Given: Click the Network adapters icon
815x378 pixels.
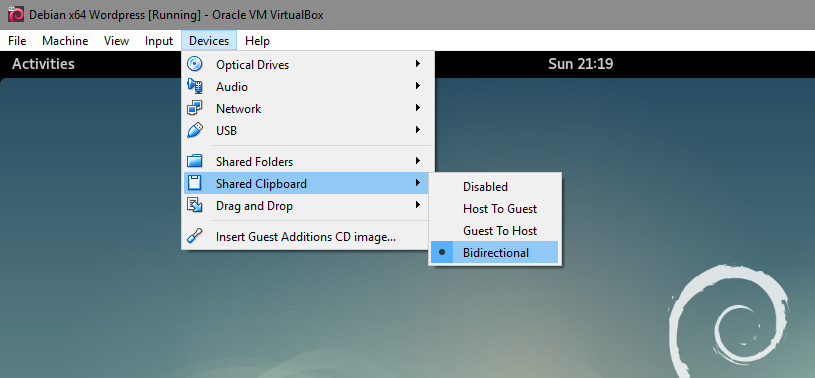Looking at the screenshot, I should pos(194,108).
